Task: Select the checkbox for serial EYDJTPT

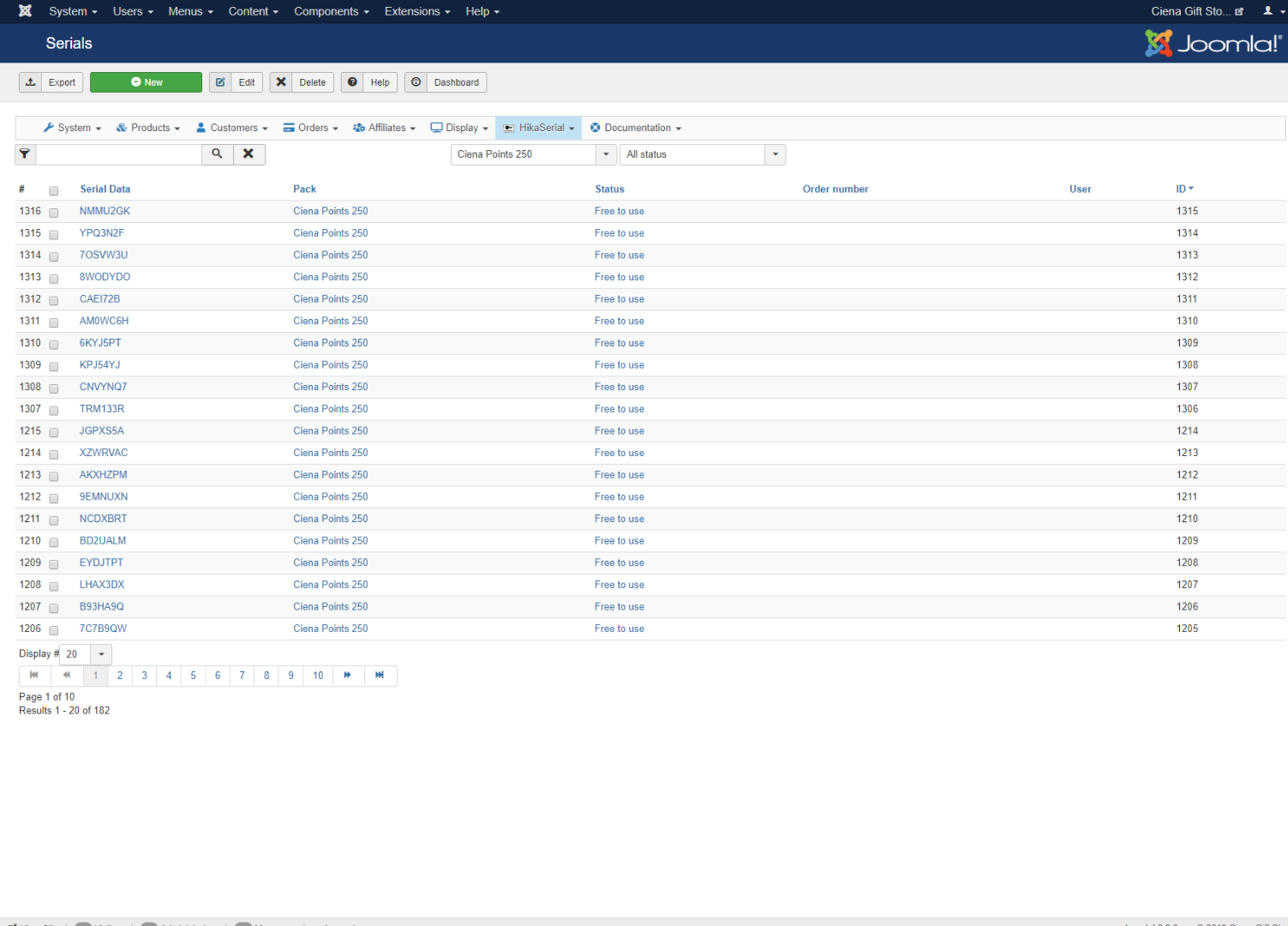Action: click(x=53, y=564)
